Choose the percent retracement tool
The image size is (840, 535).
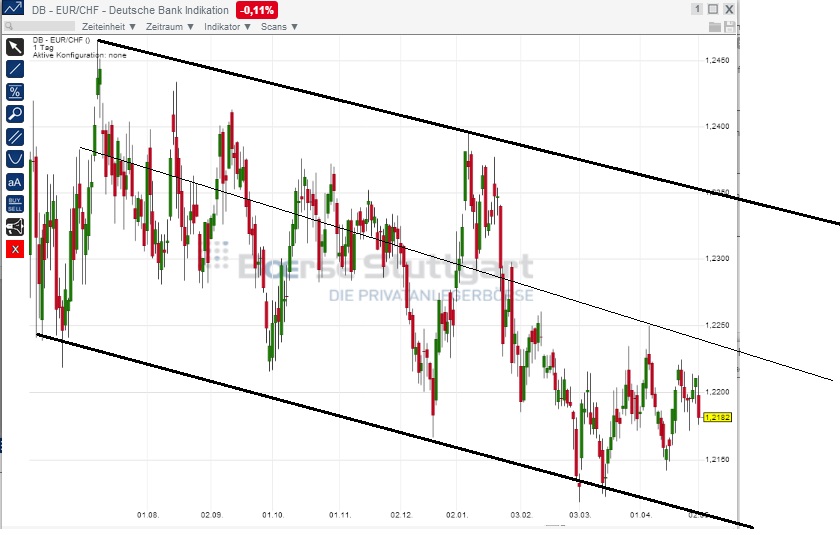[x=15, y=92]
